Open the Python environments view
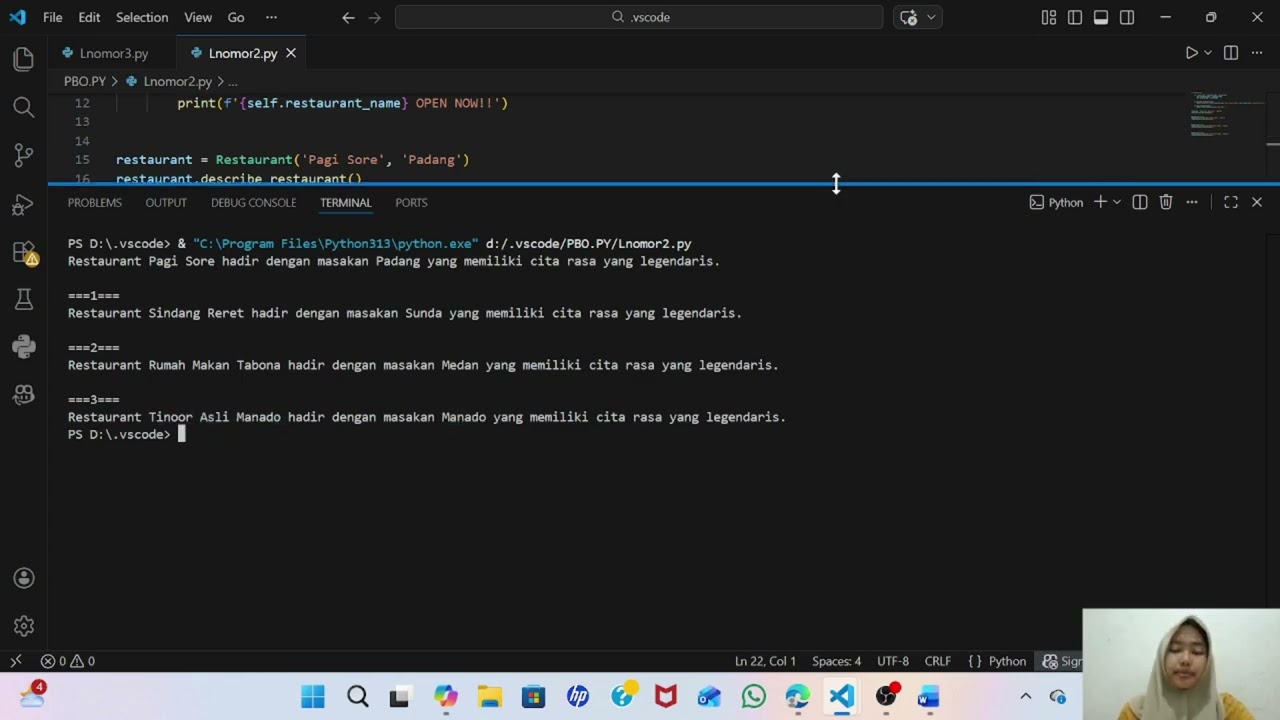 (24, 347)
